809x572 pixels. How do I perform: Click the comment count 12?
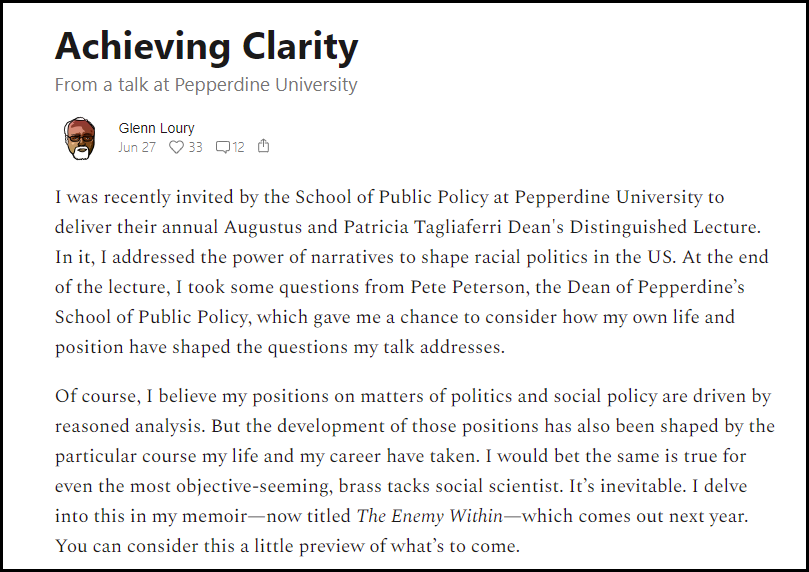tap(238, 147)
